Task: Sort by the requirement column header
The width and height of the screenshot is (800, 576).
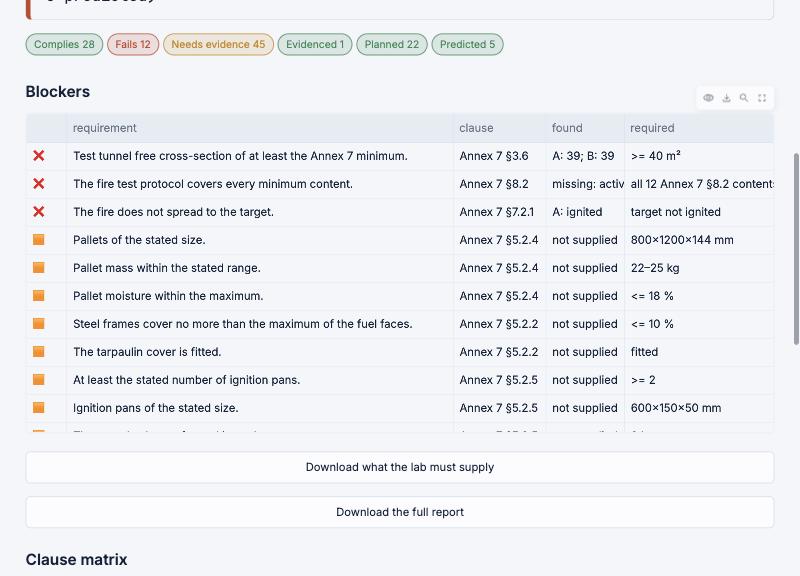Action: coord(260,128)
